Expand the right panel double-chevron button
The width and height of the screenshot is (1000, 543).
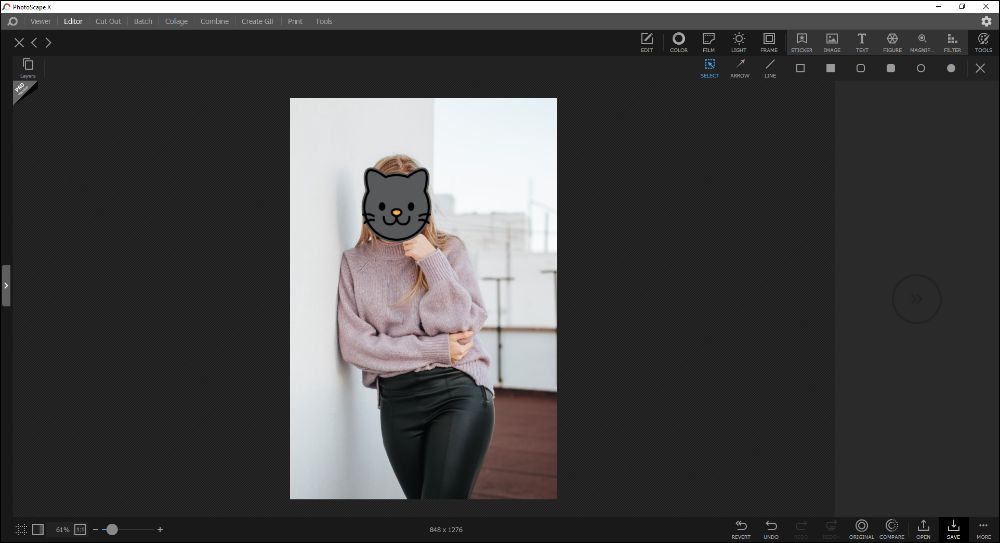coord(916,298)
